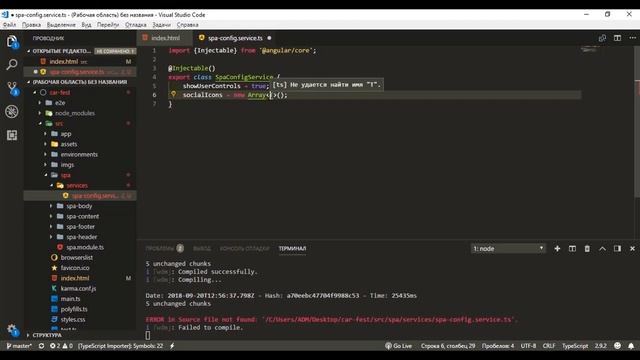
Task: Open main.ts file
Action: coord(70,299)
